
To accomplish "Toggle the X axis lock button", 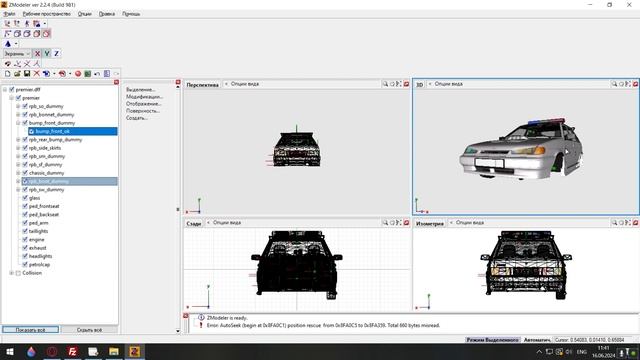I will 37,53.
